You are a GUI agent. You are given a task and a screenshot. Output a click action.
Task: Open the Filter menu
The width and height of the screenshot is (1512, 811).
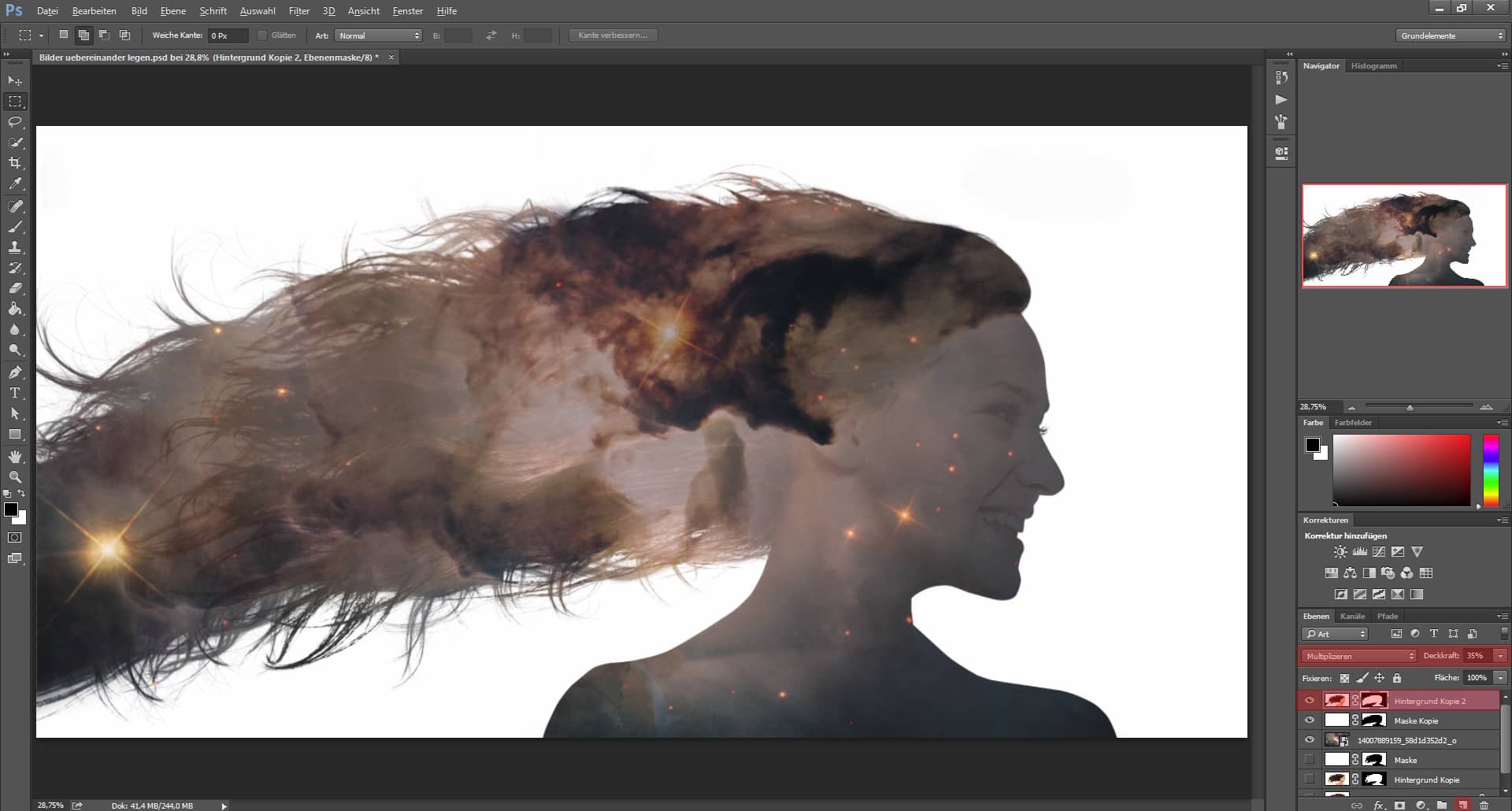pos(299,10)
